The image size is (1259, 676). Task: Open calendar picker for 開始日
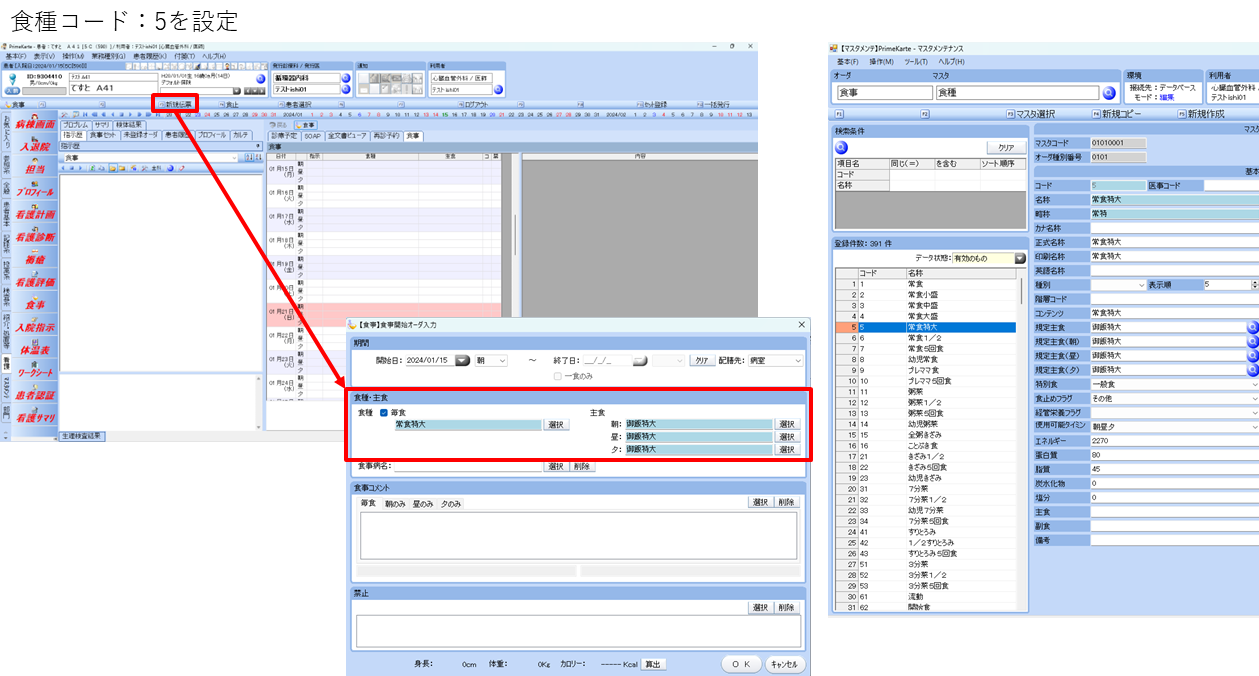462,360
